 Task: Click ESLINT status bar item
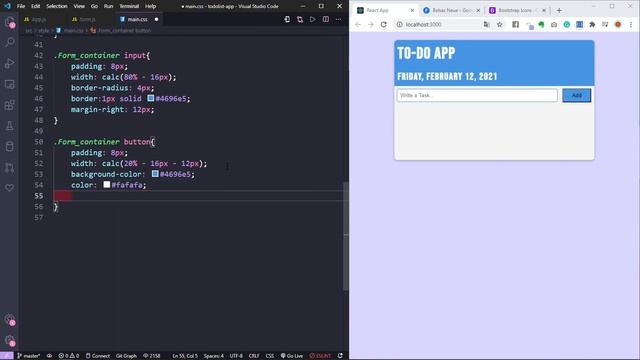pyautogui.click(x=320, y=356)
